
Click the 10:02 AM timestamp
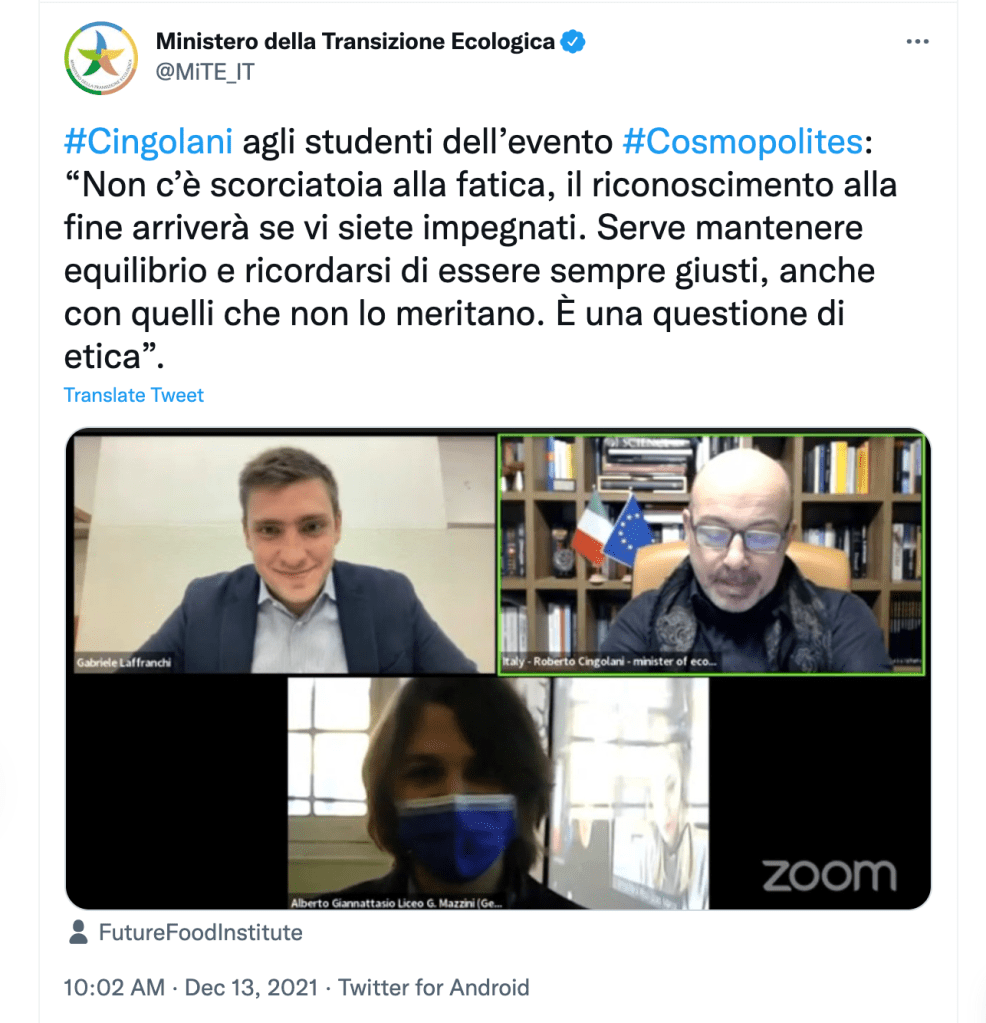click(114, 987)
